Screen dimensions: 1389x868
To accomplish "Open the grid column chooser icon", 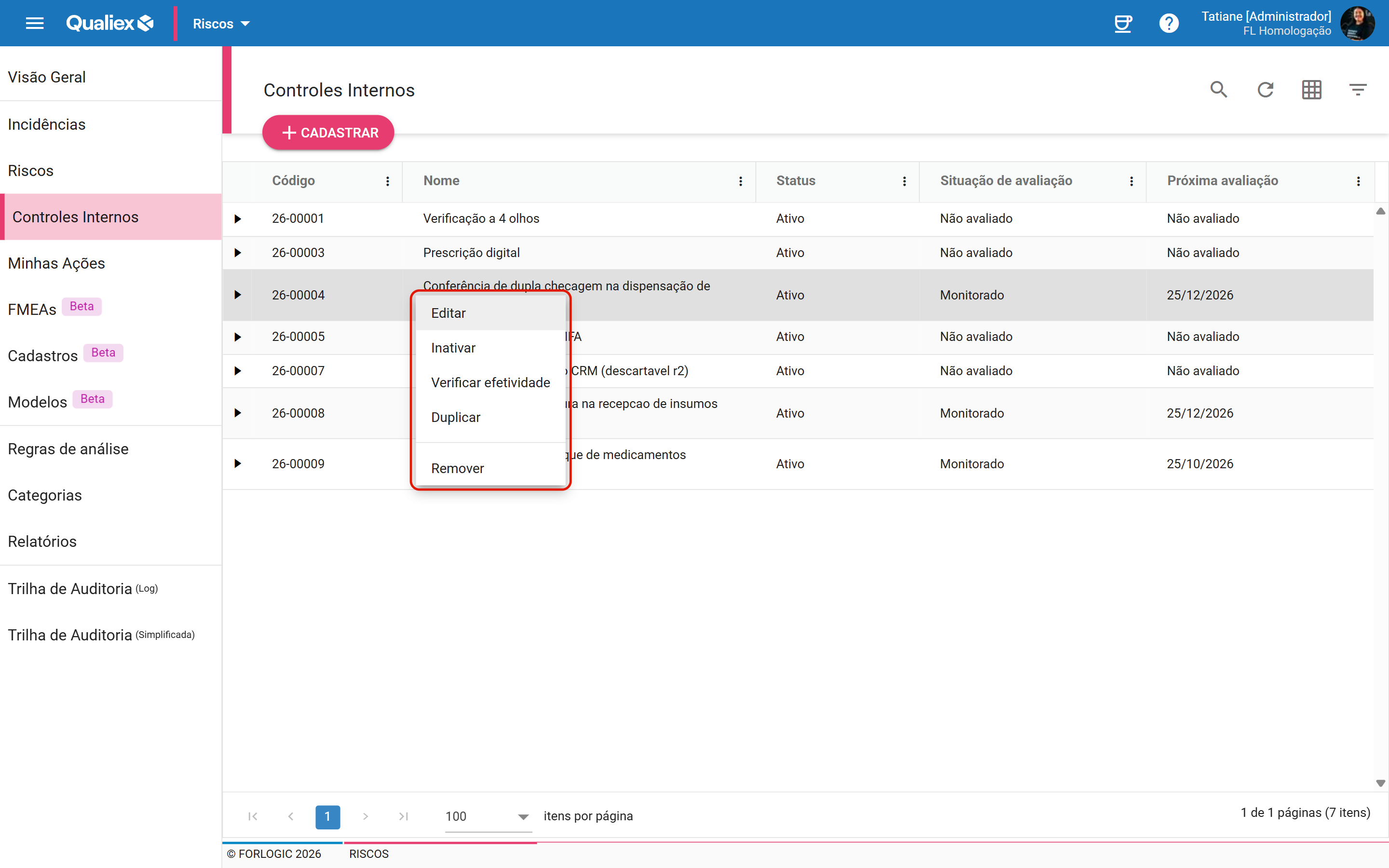I will tap(1311, 90).
